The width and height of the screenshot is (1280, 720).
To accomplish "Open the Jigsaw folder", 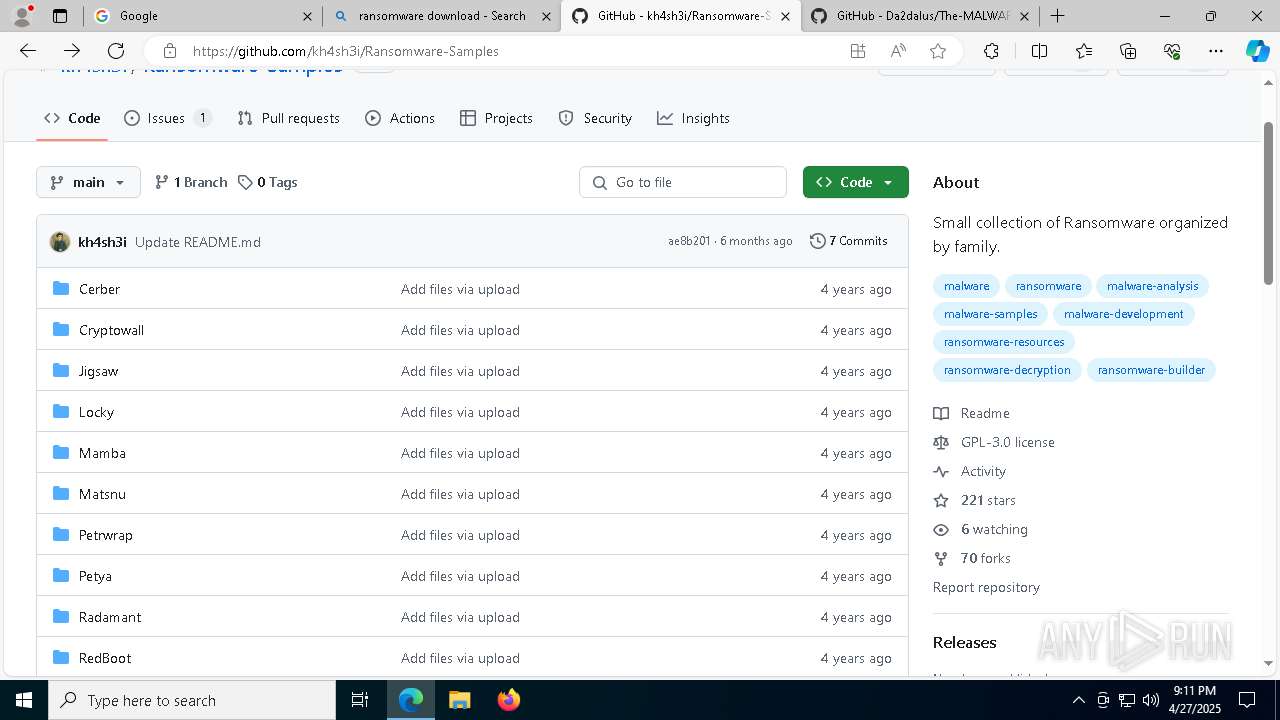I will [98, 371].
